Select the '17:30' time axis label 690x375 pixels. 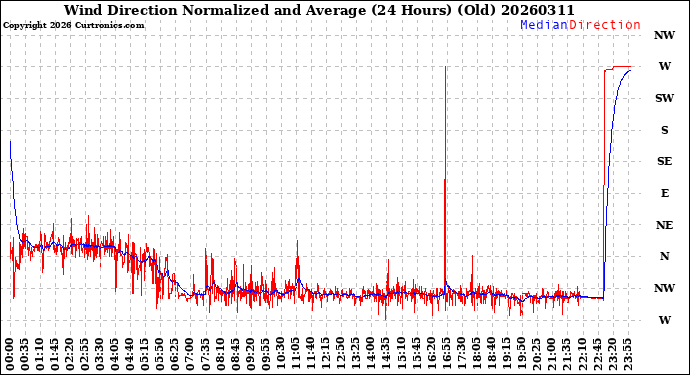coord(460,354)
